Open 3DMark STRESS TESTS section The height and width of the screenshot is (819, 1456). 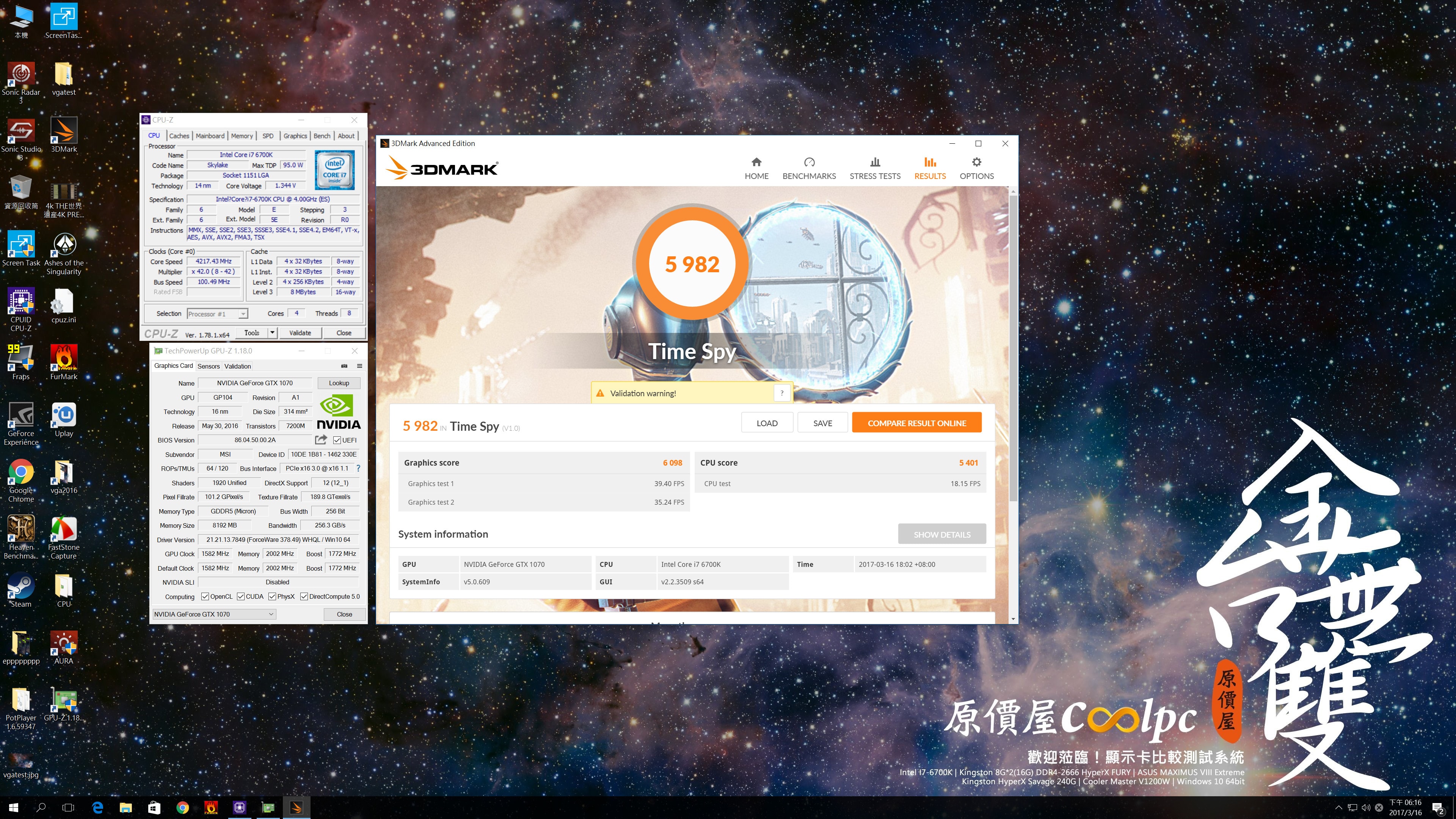[x=875, y=169]
